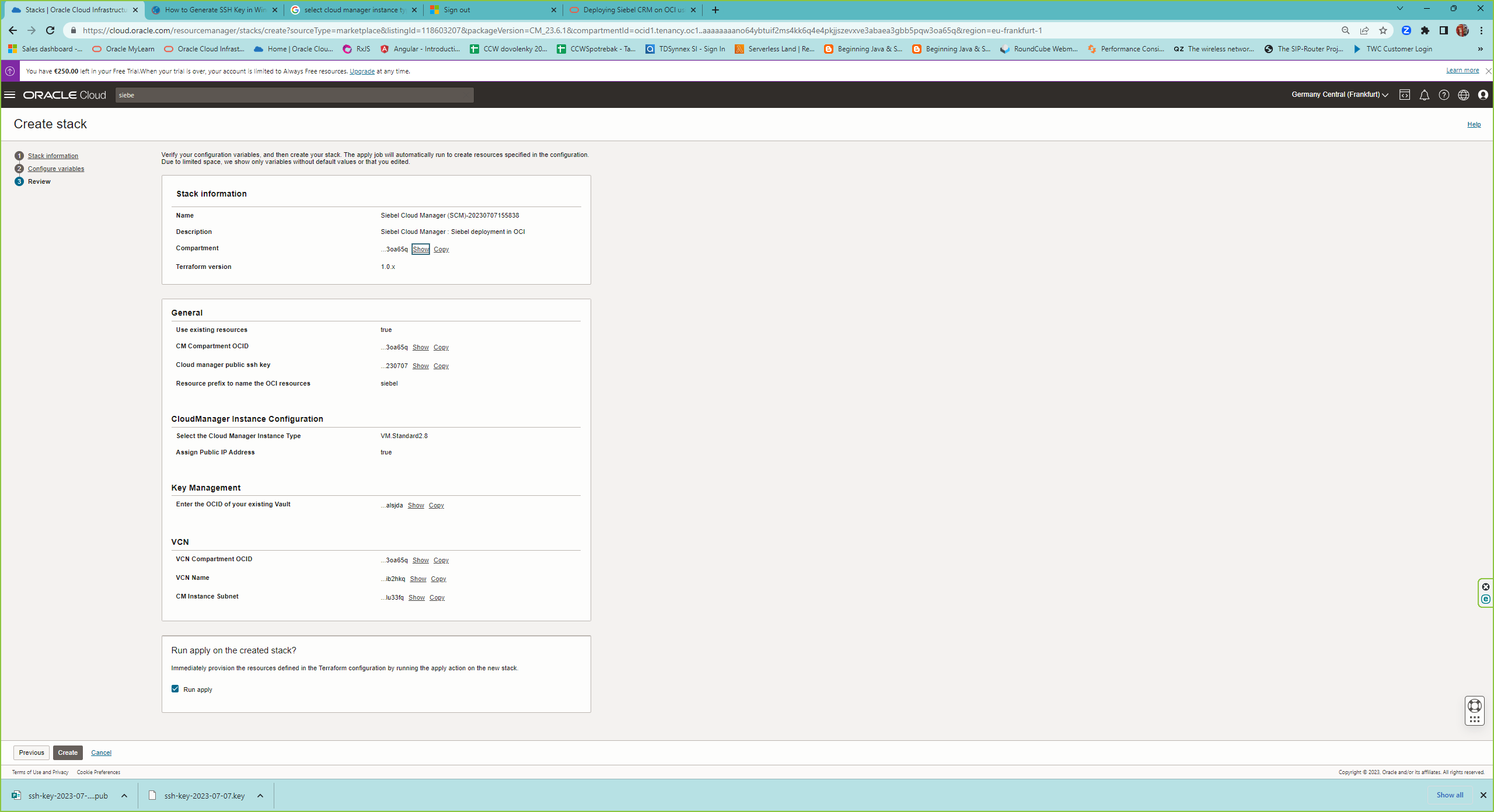This screenshot has height=812, width=1494.
Task: Open the ssh-key-2023-07-07.key downloaded file
Action: 204,796
